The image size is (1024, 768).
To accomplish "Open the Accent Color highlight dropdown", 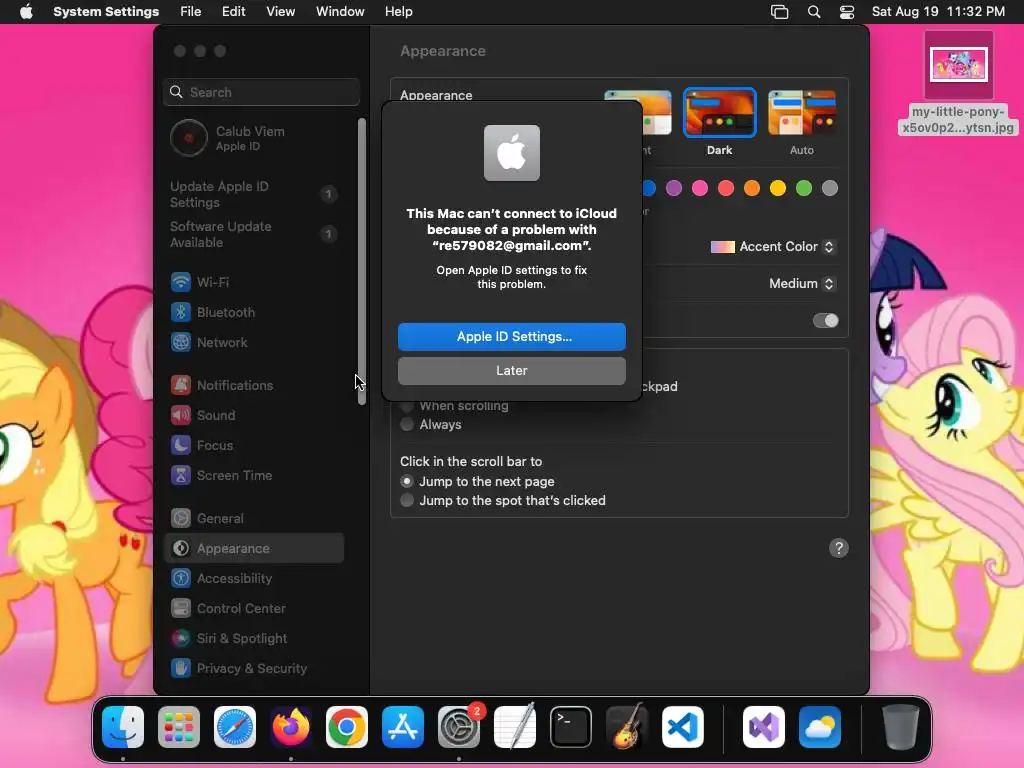I will [773, 247].
